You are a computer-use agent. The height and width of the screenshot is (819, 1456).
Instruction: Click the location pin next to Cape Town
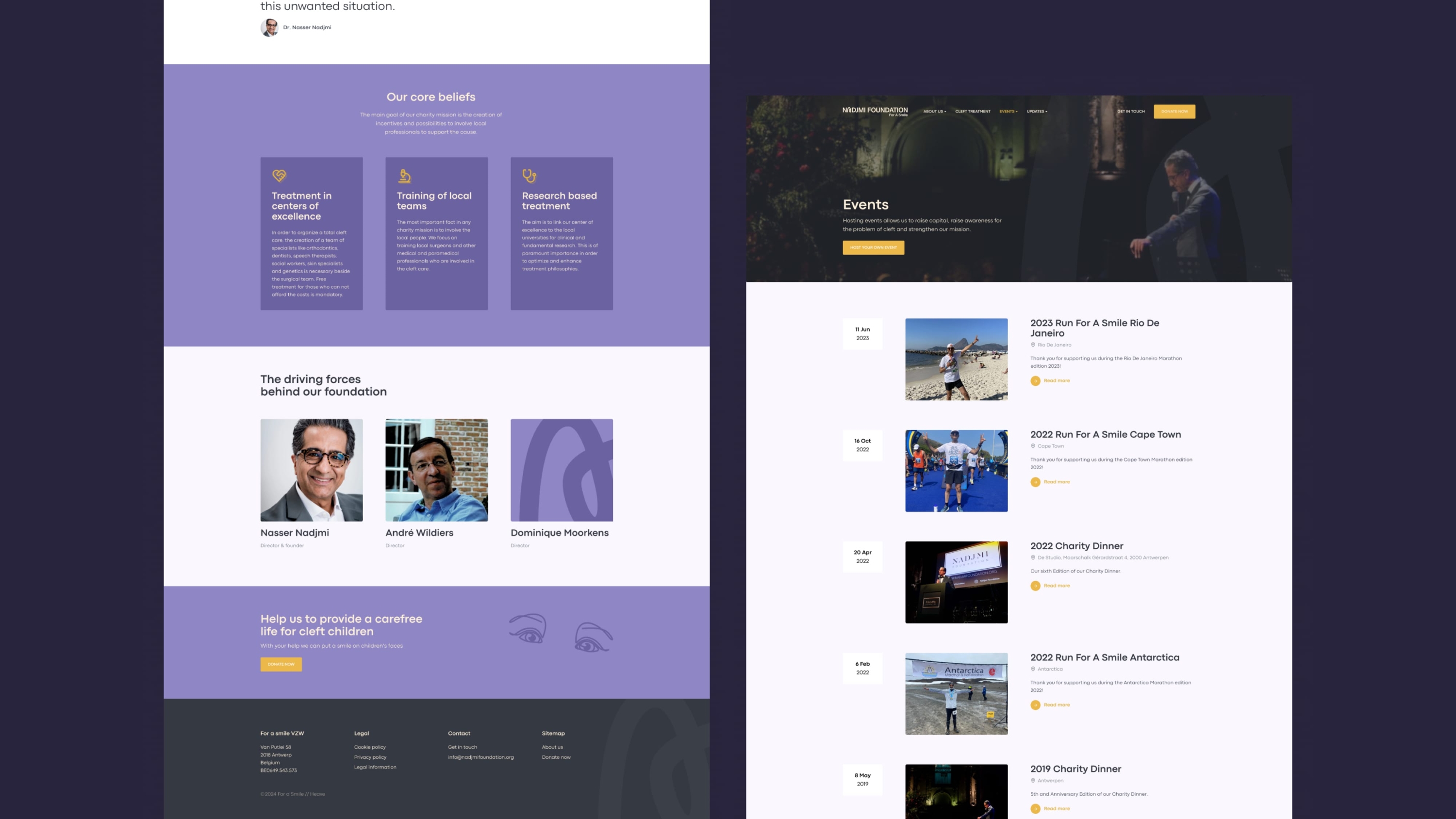click(1033, 446)
